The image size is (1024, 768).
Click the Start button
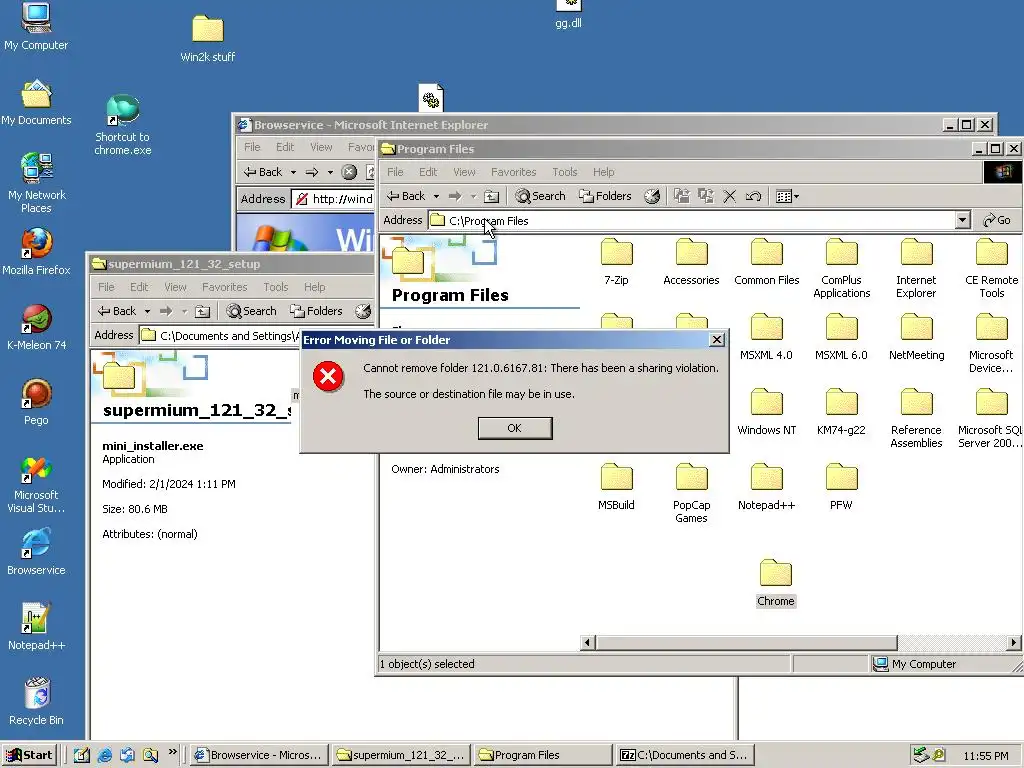[29, 755]
